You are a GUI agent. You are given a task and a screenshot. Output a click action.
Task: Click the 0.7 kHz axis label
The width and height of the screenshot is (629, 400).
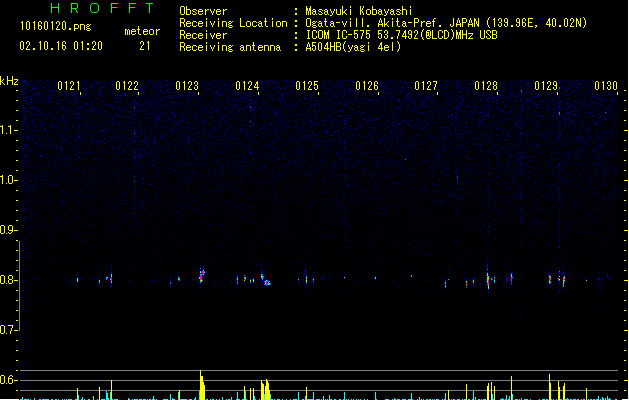pos(8,330)
